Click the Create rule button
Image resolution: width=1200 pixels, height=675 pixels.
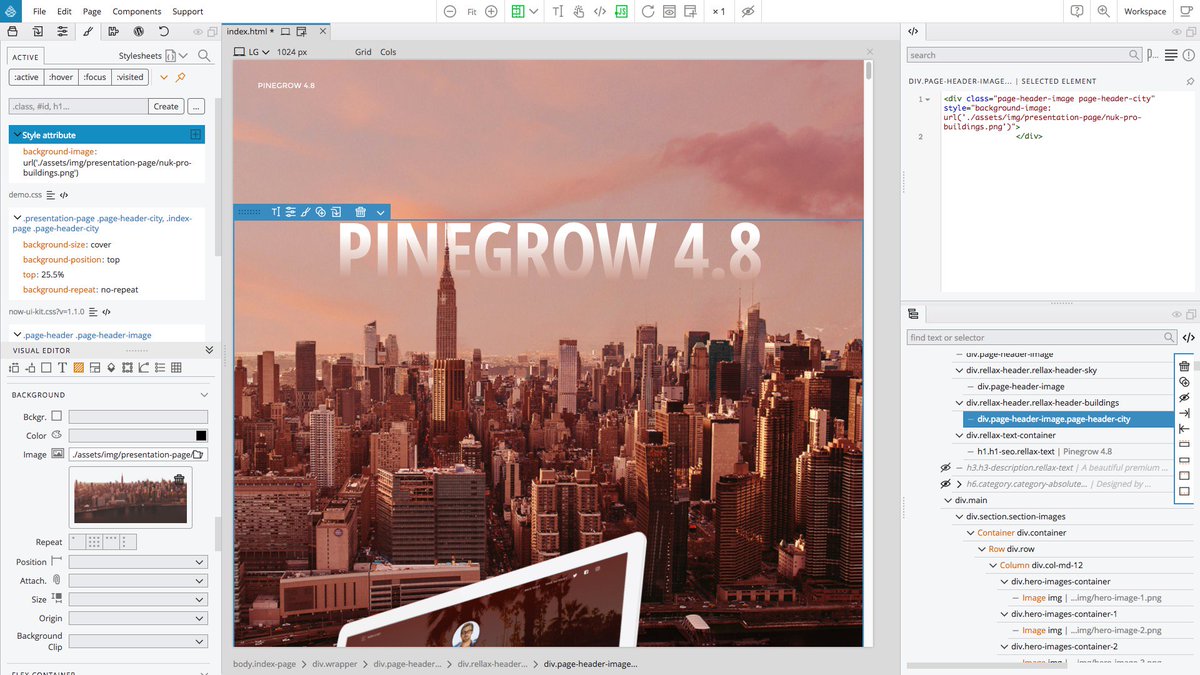(x=166, y=106)
